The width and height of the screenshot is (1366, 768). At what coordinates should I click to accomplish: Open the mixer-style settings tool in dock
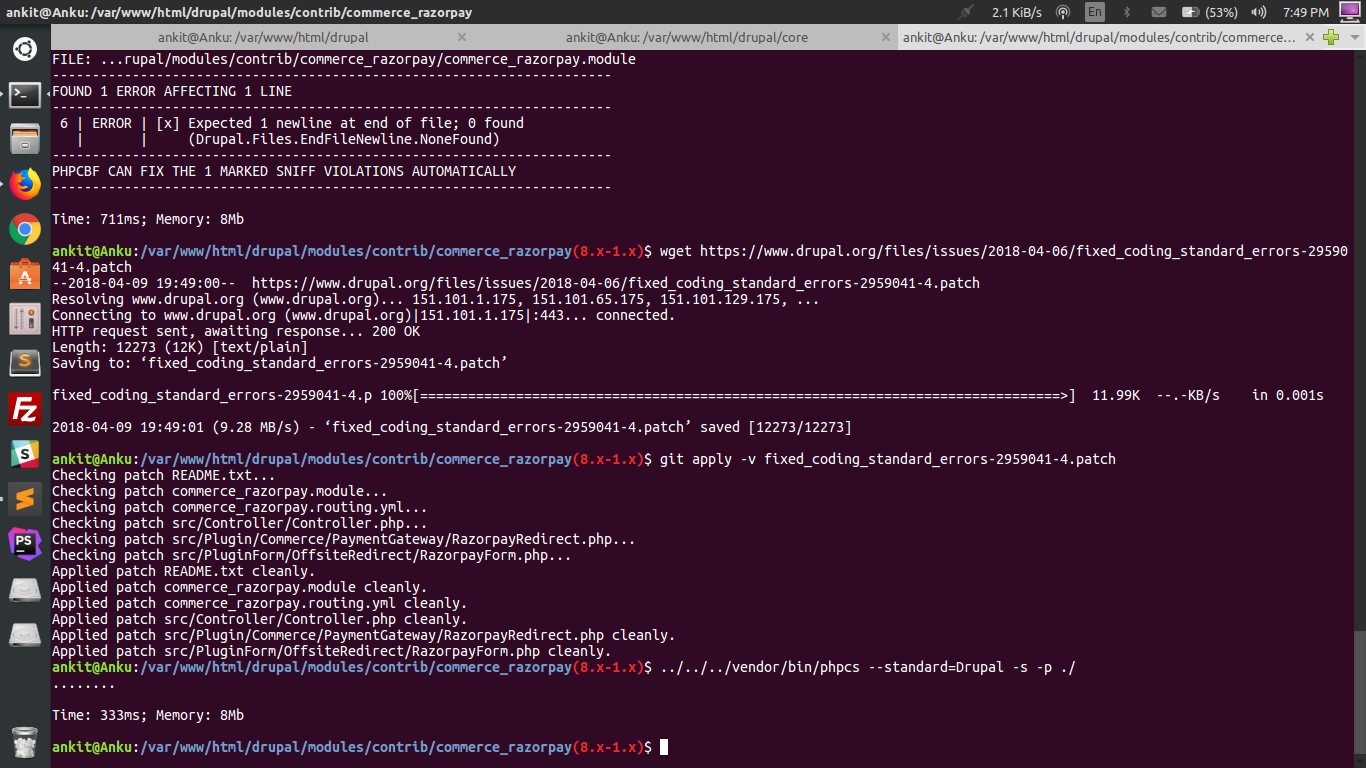pyautogui.click(x=25, y=319)
